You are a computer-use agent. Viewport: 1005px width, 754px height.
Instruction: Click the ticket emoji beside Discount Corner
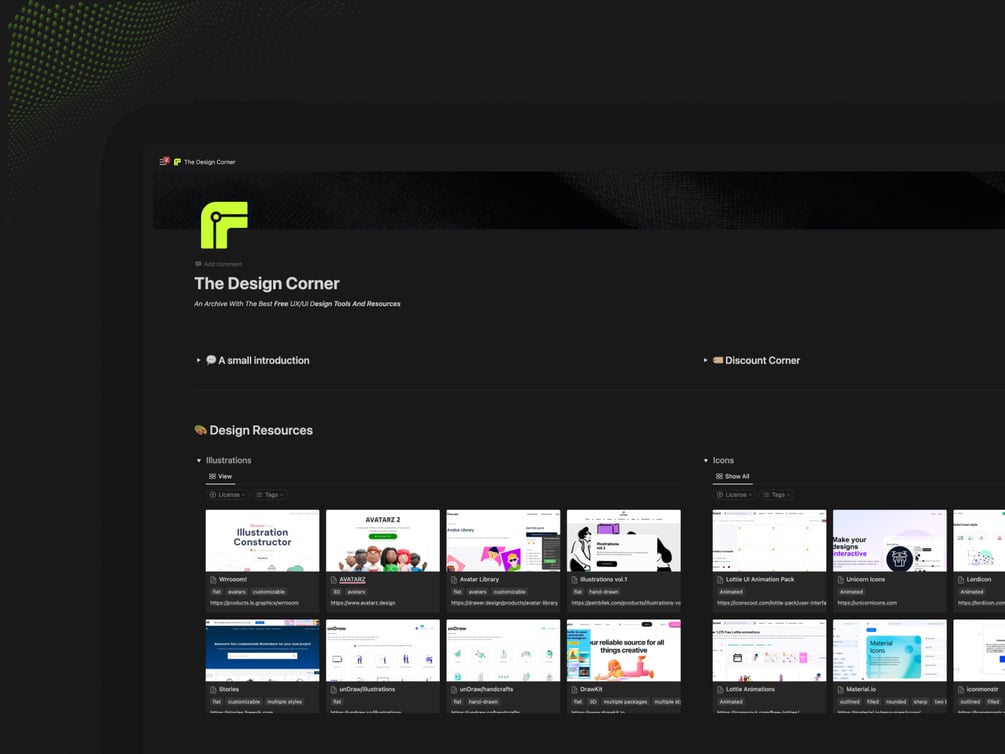(x=718, y=360)
